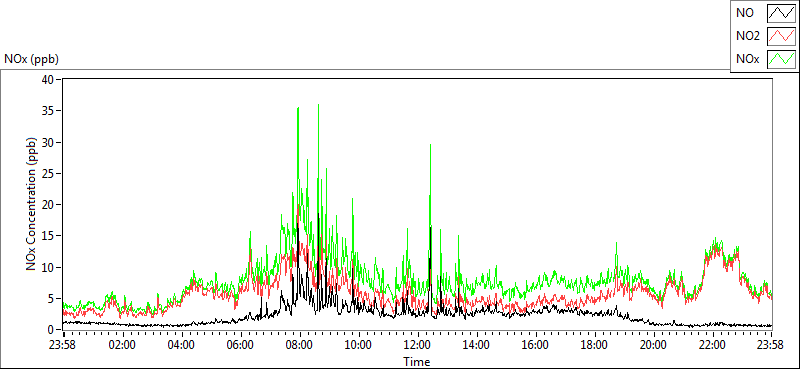
Task: Click the 22:00 time tick label
Action: point(713,344)
